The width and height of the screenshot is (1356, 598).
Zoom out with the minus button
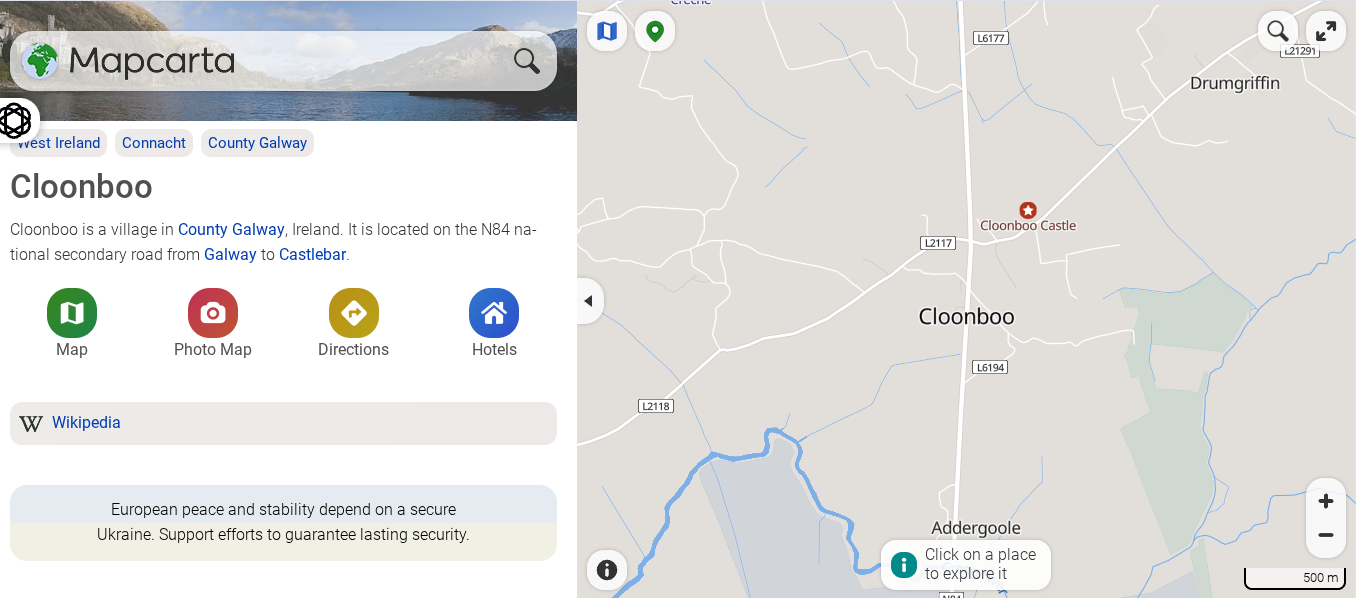coord(1326,535)
